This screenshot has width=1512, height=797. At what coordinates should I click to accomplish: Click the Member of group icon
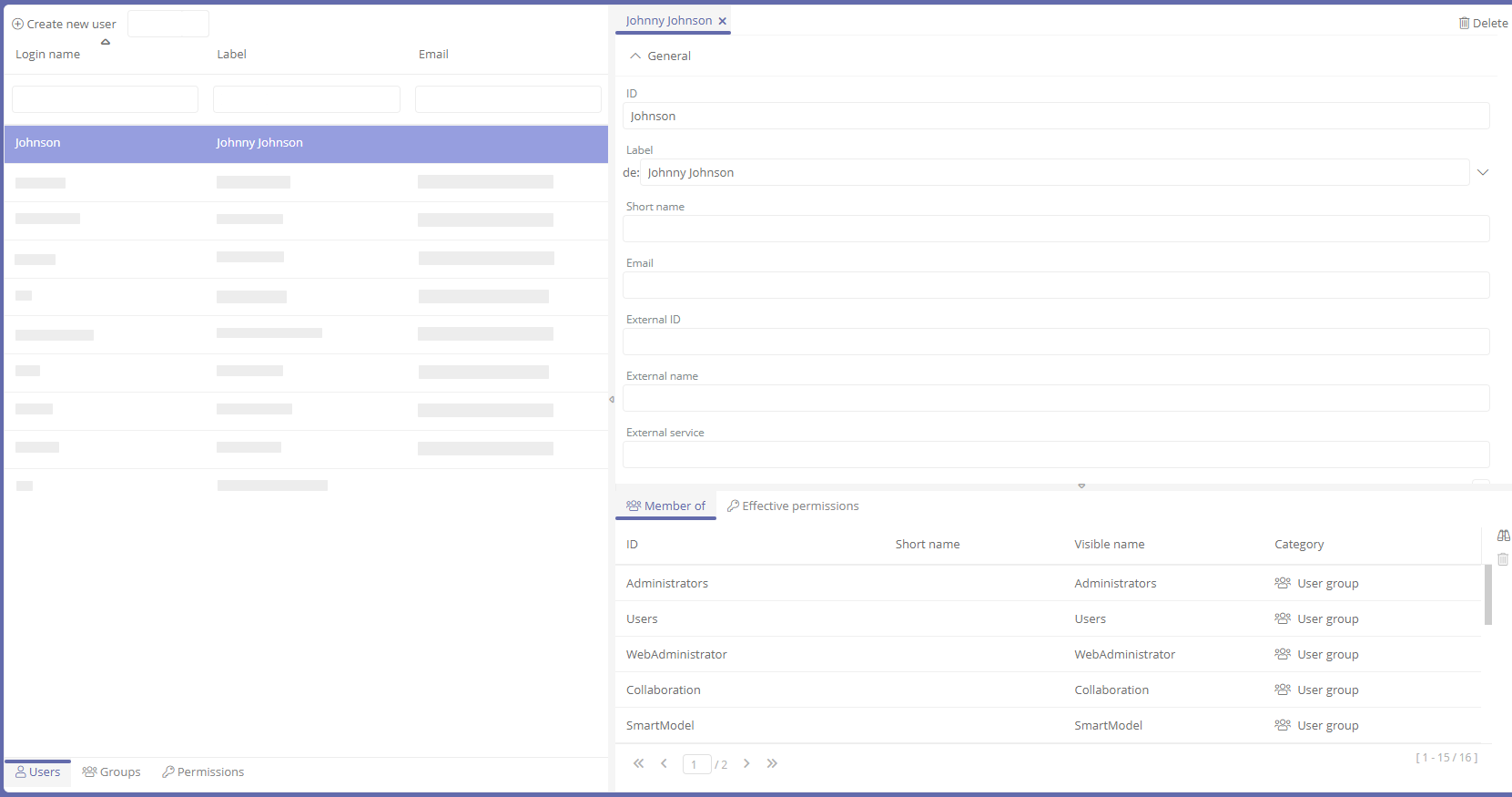click(634, 506)
